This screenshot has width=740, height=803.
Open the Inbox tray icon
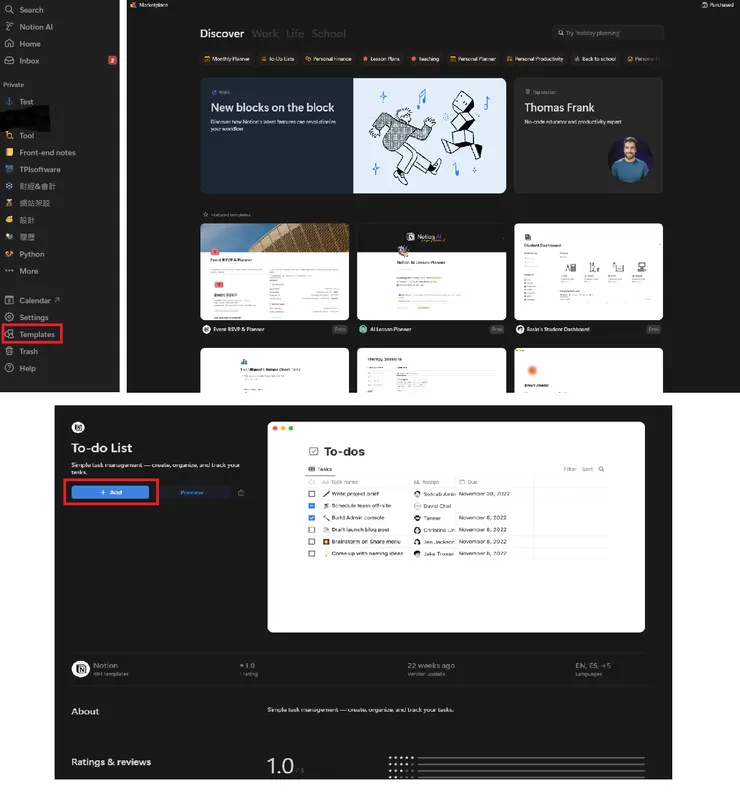[x=9, y=60]
